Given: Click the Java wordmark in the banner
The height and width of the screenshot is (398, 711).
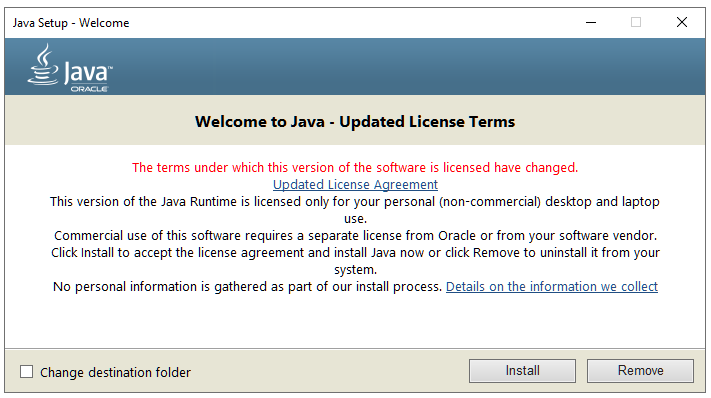Looking at the screenshot, I should (88, 73).
